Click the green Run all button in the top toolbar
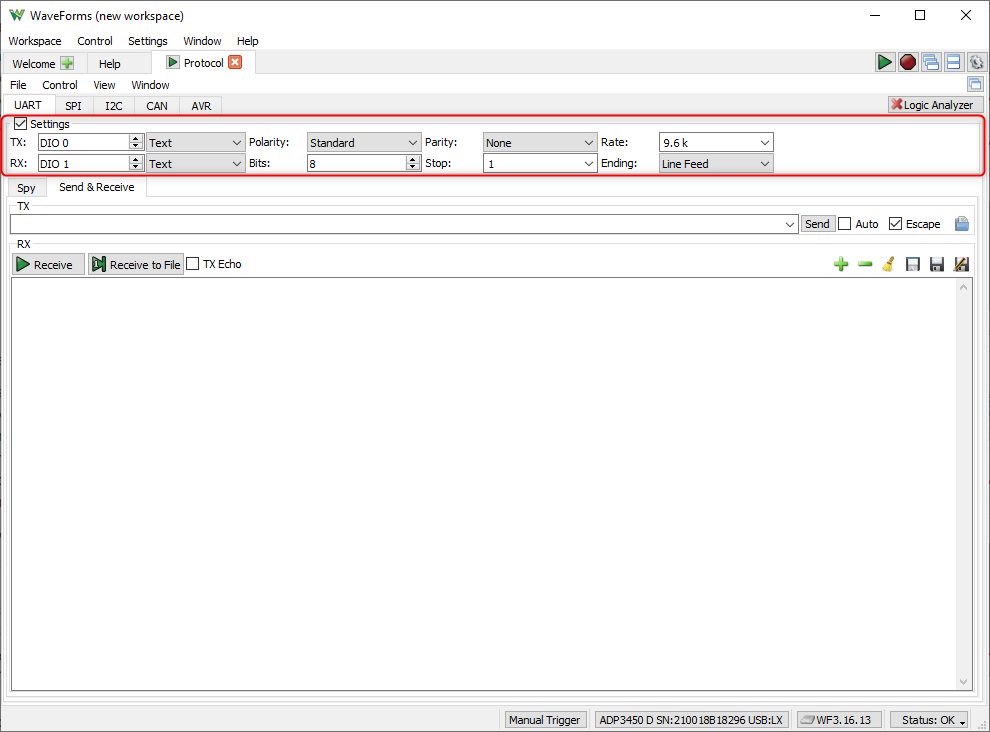 tap(885, 62)
